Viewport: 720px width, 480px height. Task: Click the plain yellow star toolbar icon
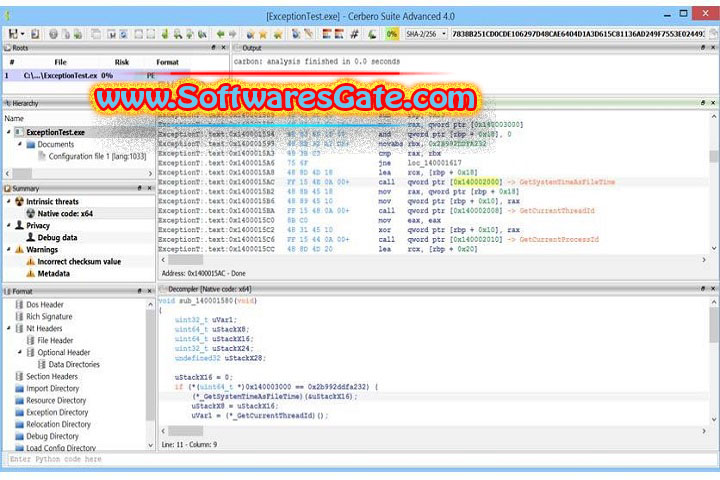263,34
